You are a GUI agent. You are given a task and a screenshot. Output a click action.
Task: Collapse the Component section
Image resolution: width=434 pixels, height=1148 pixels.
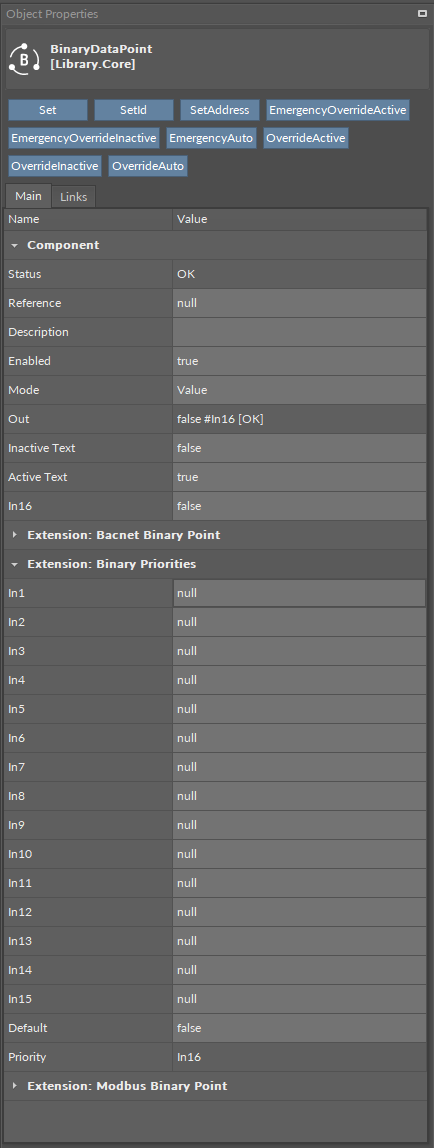pos(14,245)
